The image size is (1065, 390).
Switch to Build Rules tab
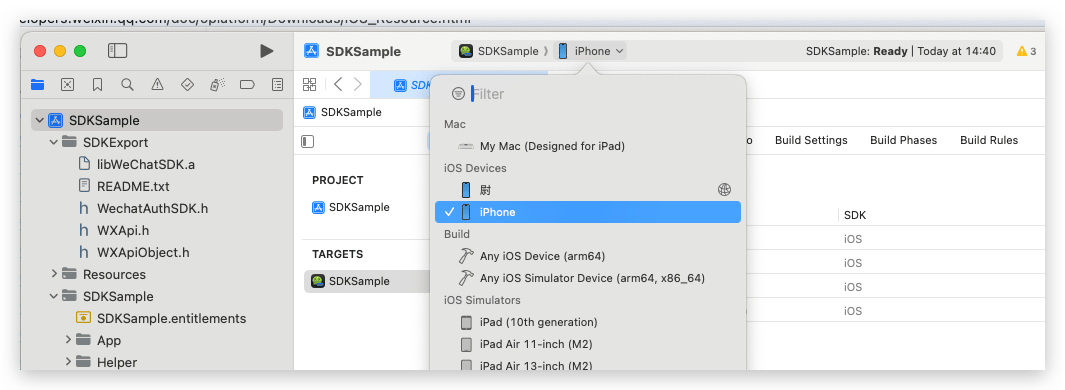pos(989,140)
